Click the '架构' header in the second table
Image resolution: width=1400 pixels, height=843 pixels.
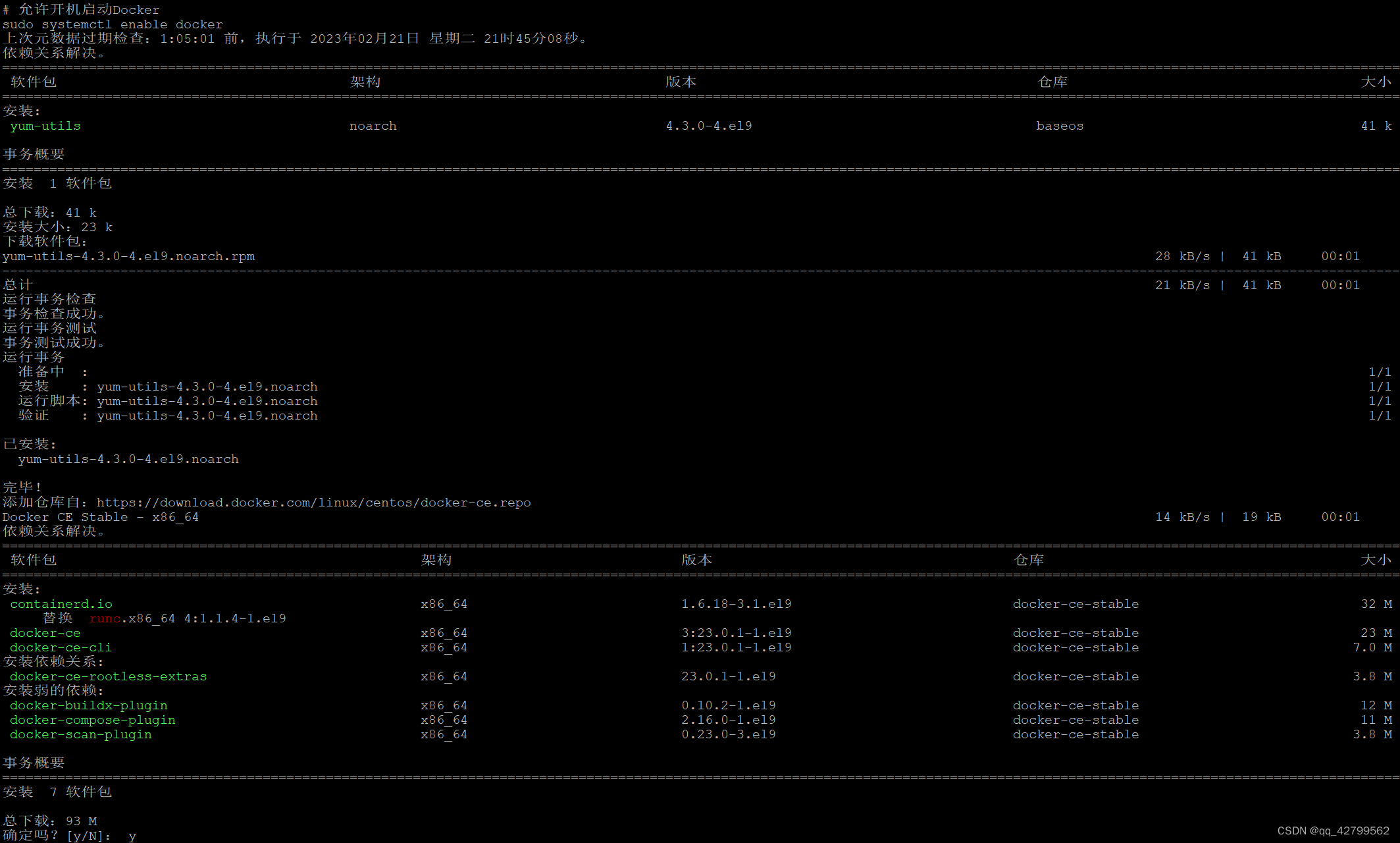436,560
